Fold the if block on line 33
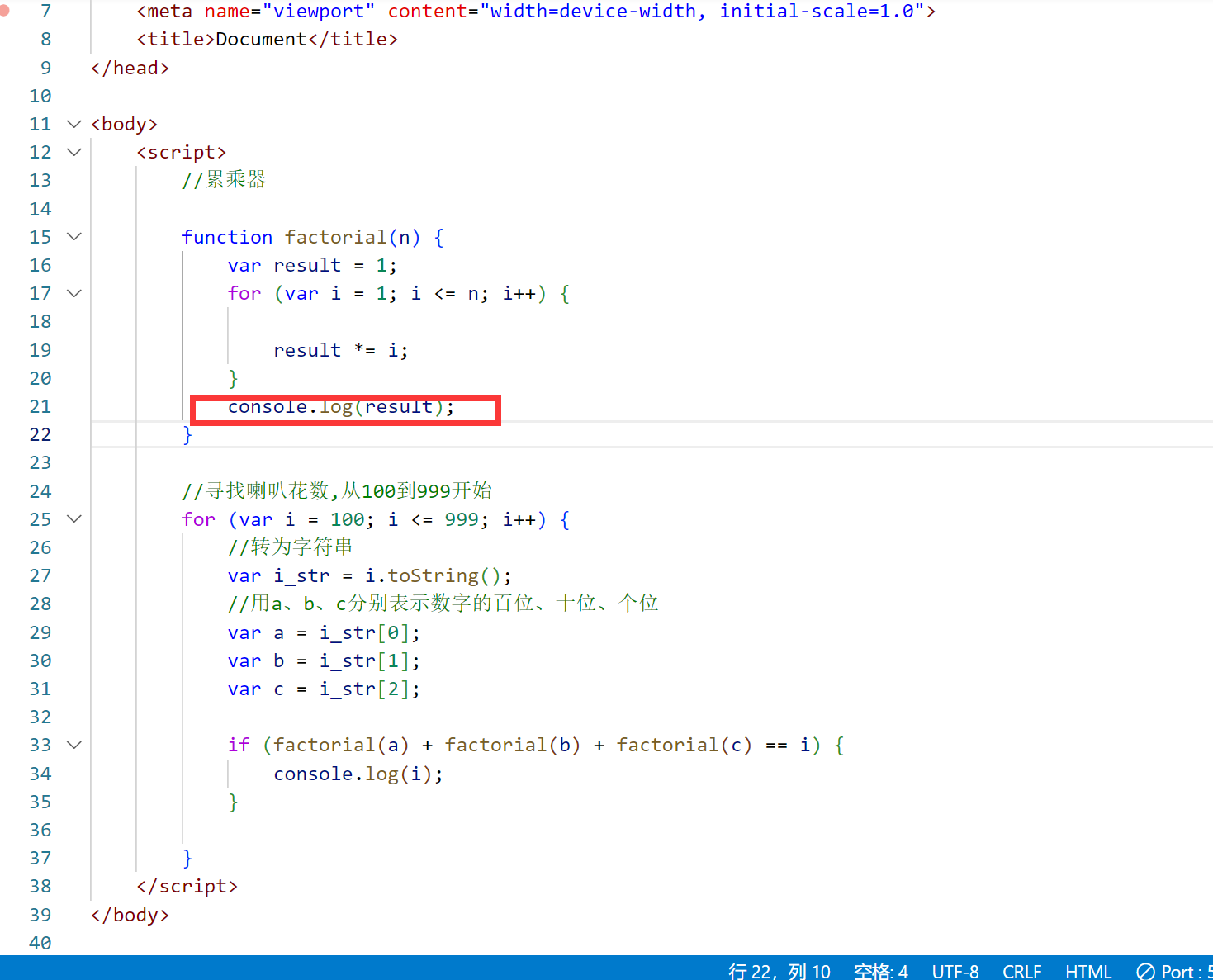The height and width of the screenshot is (980, 1213). tap(74, 745)
